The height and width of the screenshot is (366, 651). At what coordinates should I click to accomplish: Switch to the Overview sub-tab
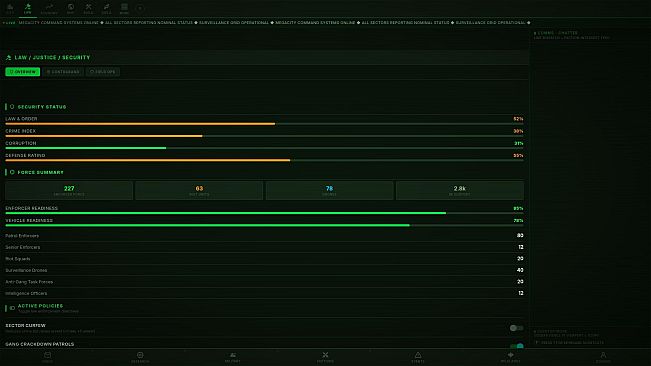(23, 72)
